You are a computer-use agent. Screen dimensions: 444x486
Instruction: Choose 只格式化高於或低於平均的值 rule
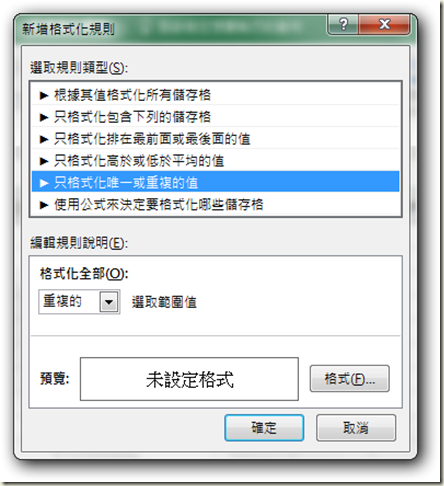[x=215, y=161]
